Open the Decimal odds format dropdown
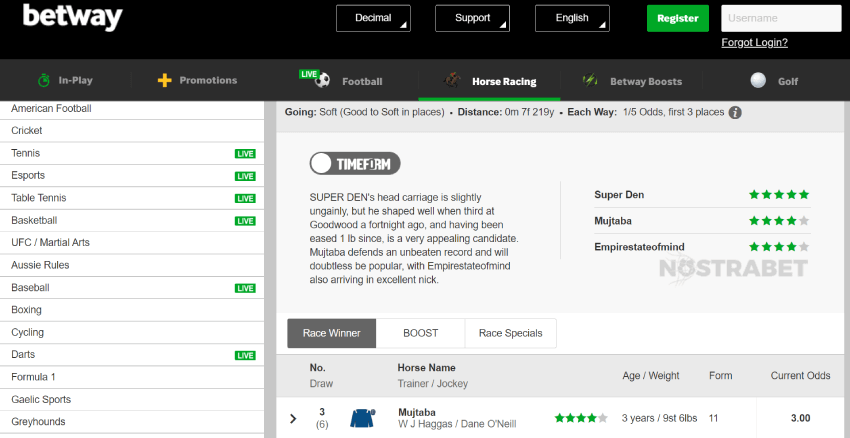The image size is (850, 438). tap(373, 18)
